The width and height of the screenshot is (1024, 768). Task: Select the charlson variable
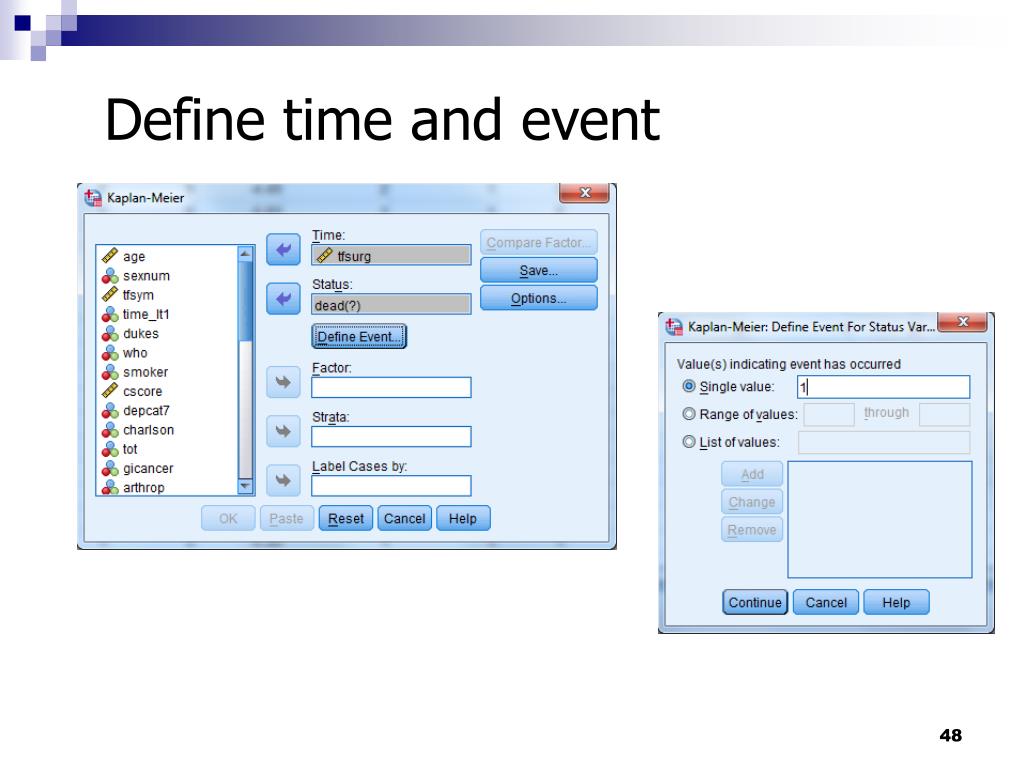(148, 430)
